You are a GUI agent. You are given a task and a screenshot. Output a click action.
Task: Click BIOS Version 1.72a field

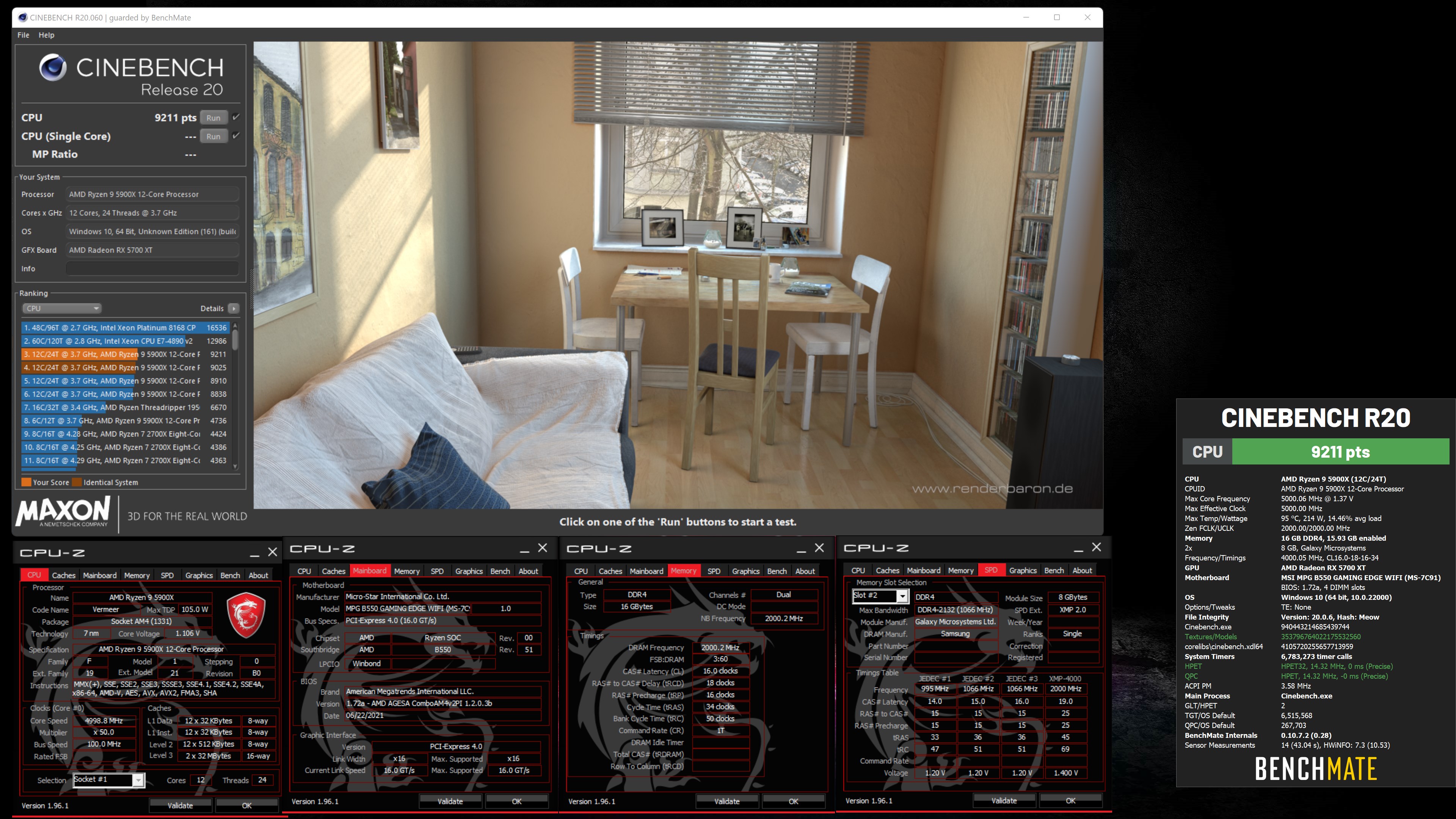tap(442, 704)
